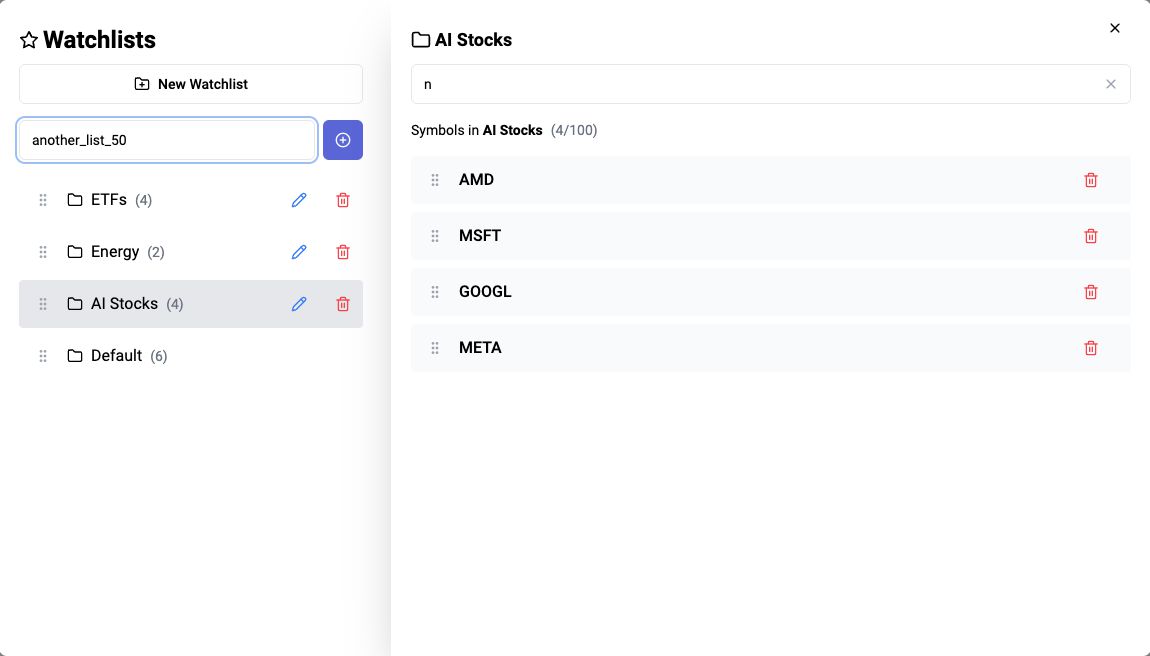The width and height of the screenshot is (1150, 656).
Task: Clear the symbol search field
Action: pyautogui.click(x=1110, y=84)
